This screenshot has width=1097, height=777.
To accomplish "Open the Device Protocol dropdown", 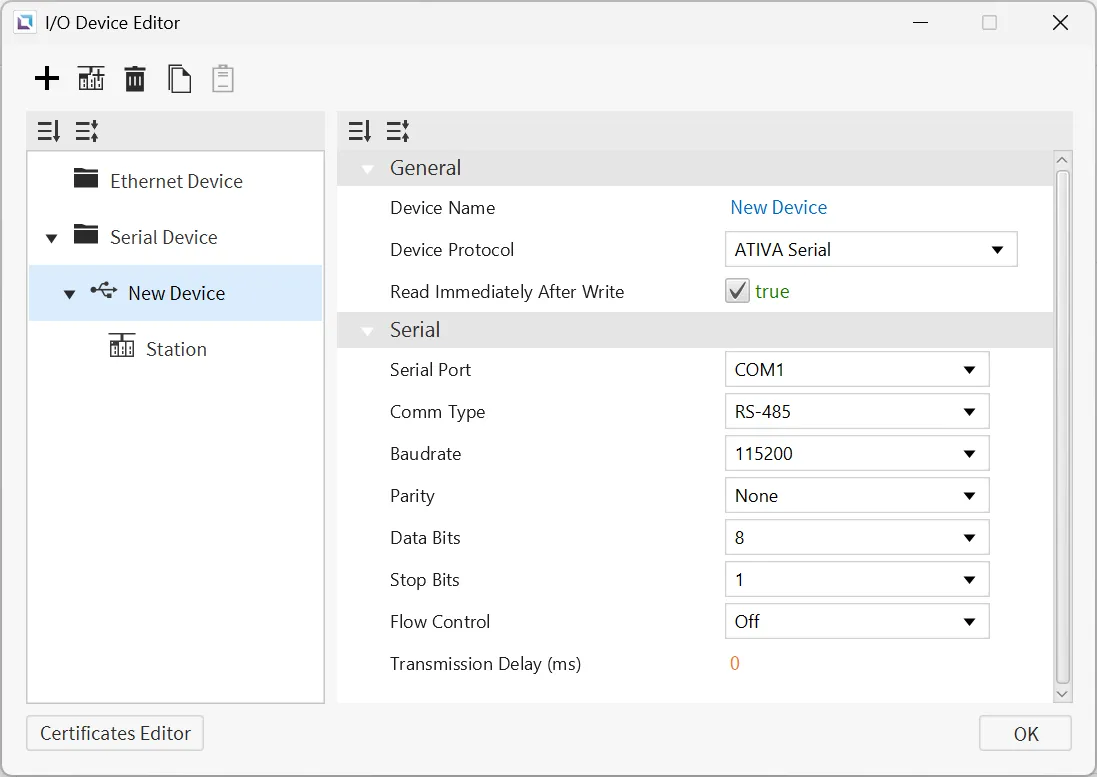I will coord(870,250).
